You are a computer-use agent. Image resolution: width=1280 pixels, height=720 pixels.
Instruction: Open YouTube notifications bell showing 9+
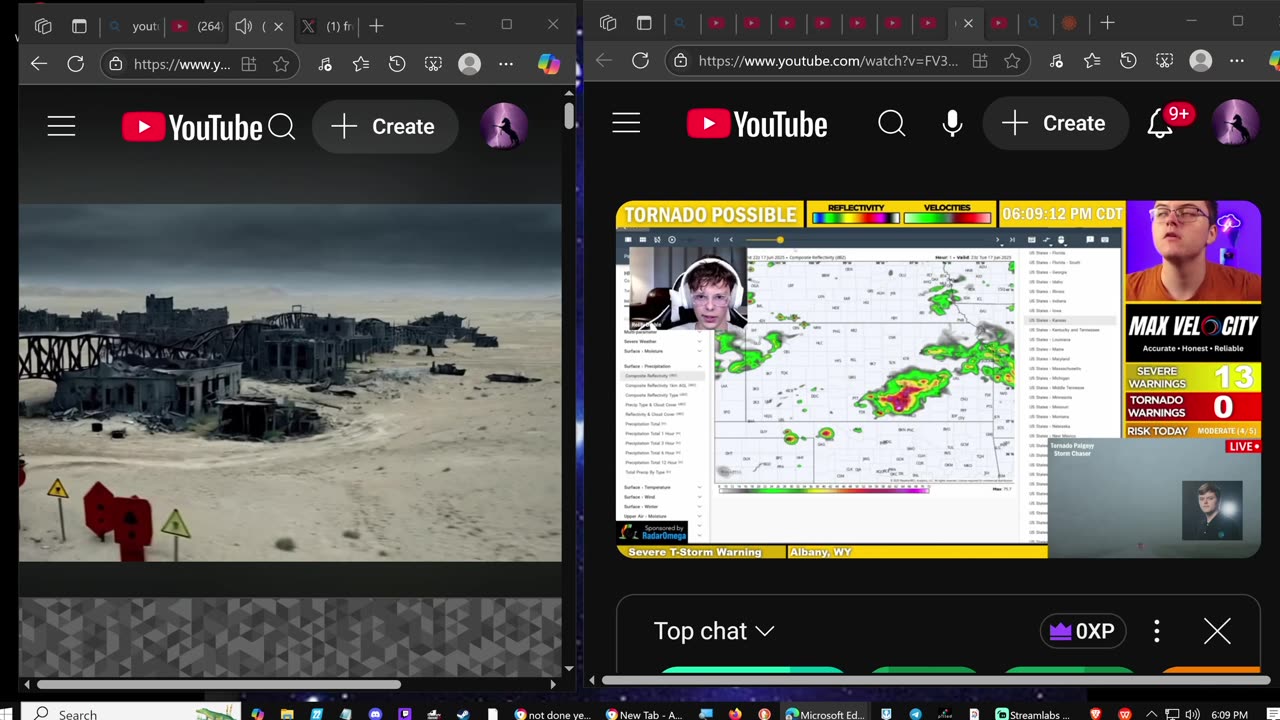(x=1160, y=123)
